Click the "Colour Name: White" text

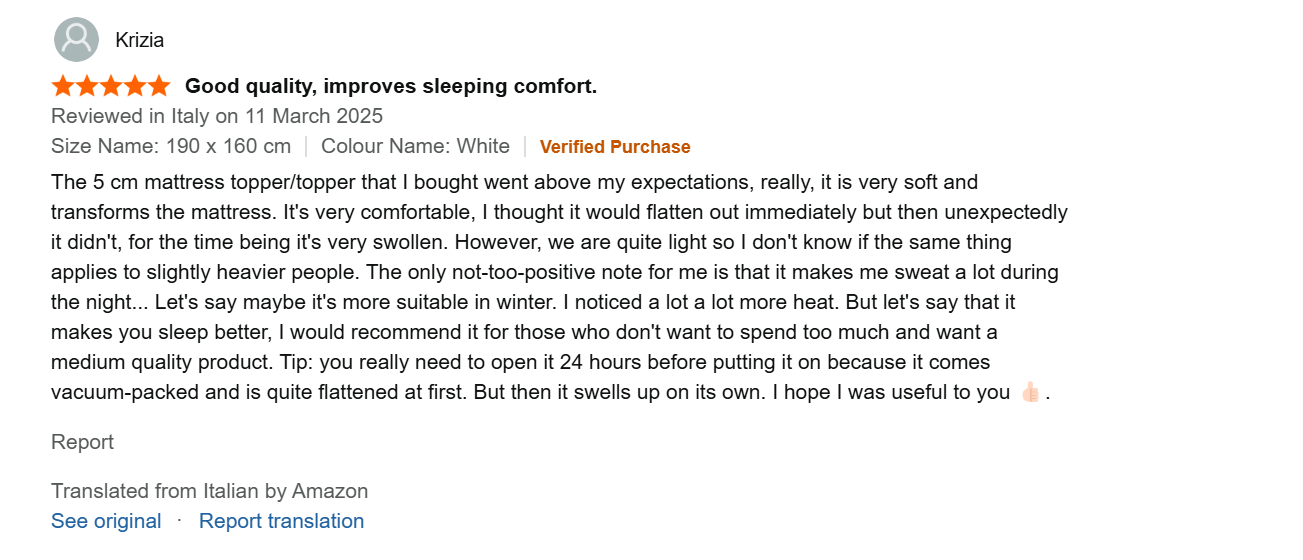coord(415,146)
